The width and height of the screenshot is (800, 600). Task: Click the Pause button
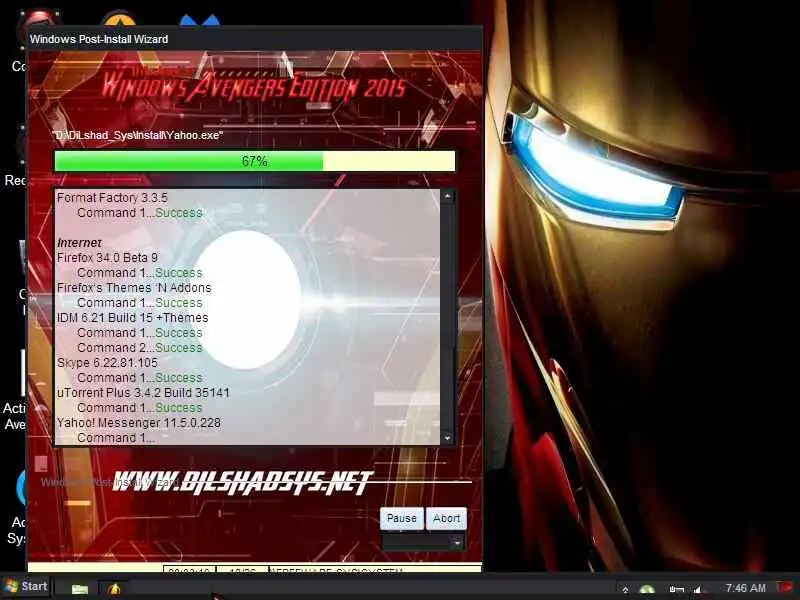(402, 518)
